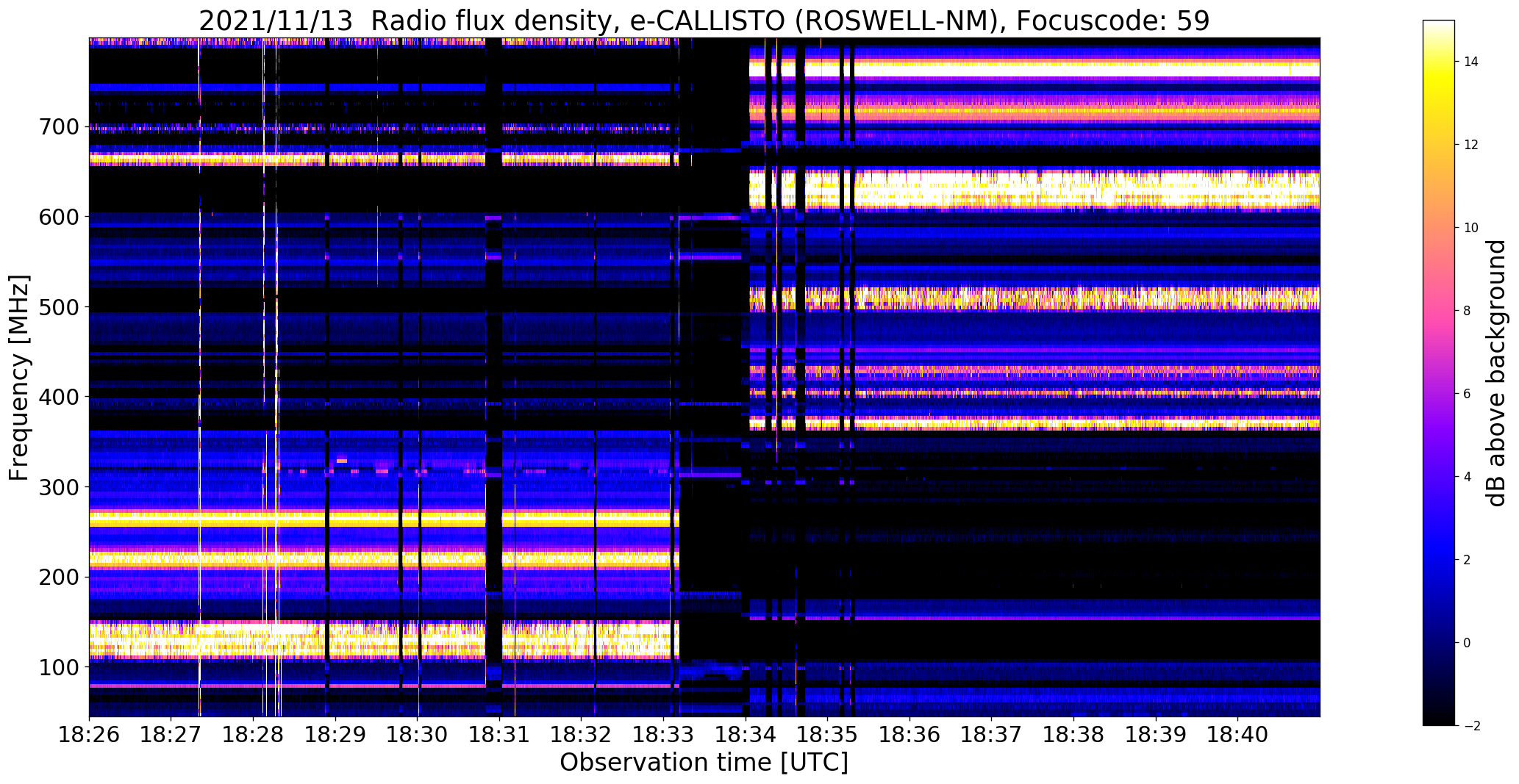Click the yellow band near 265 MHz at 18:29
The width and height of the screenshot is (1519, 784).
point(335,519)
